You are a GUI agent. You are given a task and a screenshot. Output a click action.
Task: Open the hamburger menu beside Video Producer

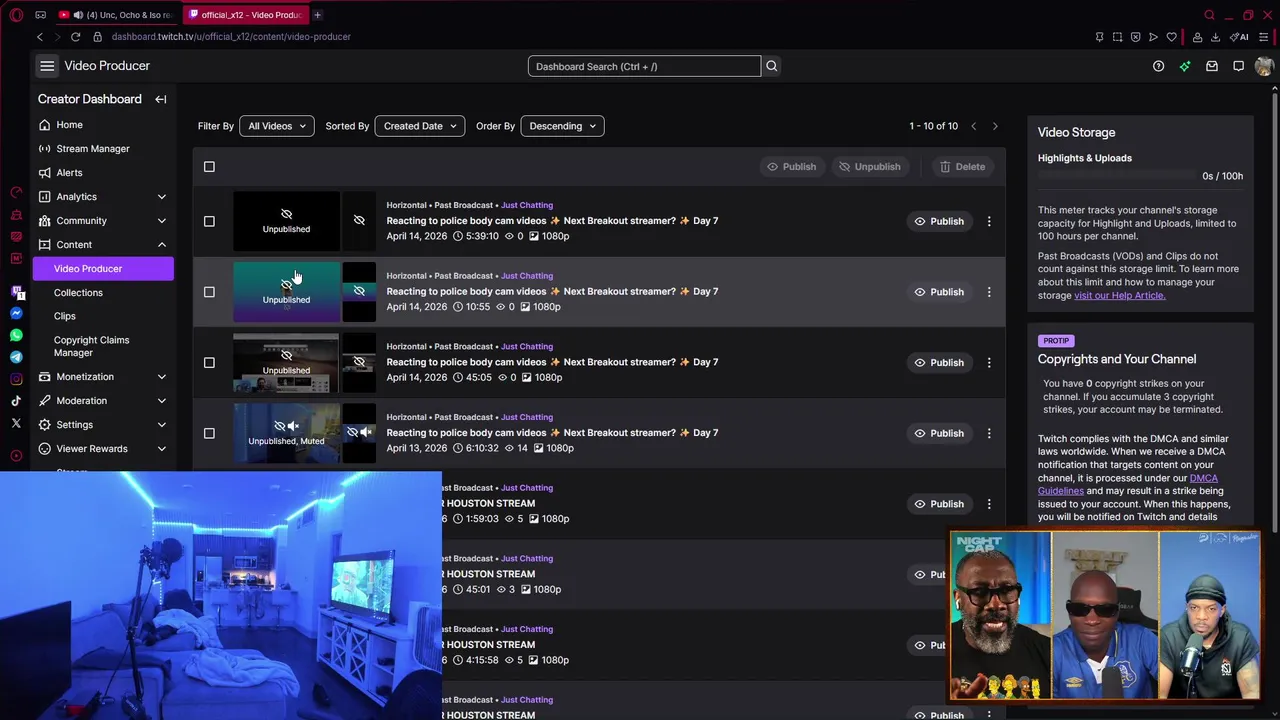coord(47,66)
